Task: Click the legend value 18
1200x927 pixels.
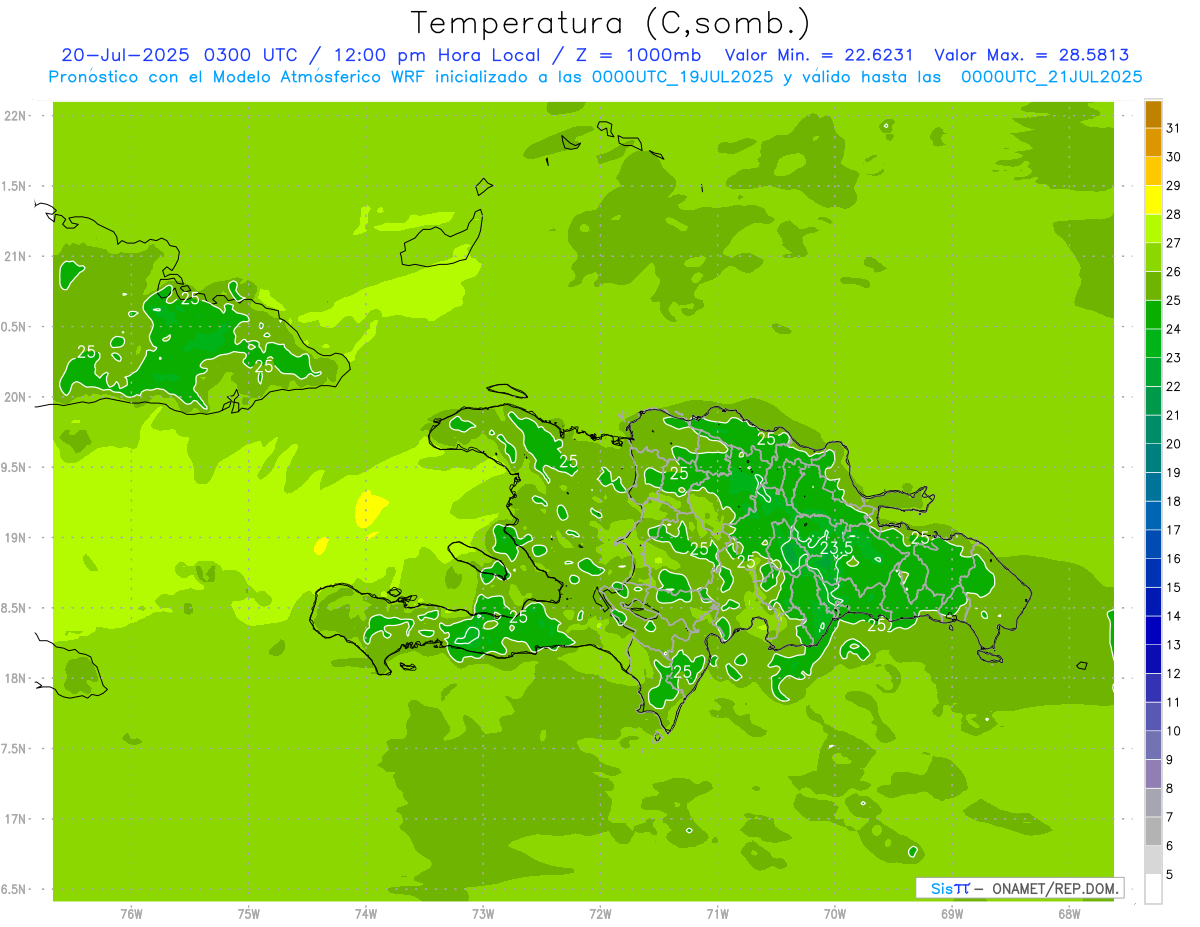Action: click(1173, 501)
